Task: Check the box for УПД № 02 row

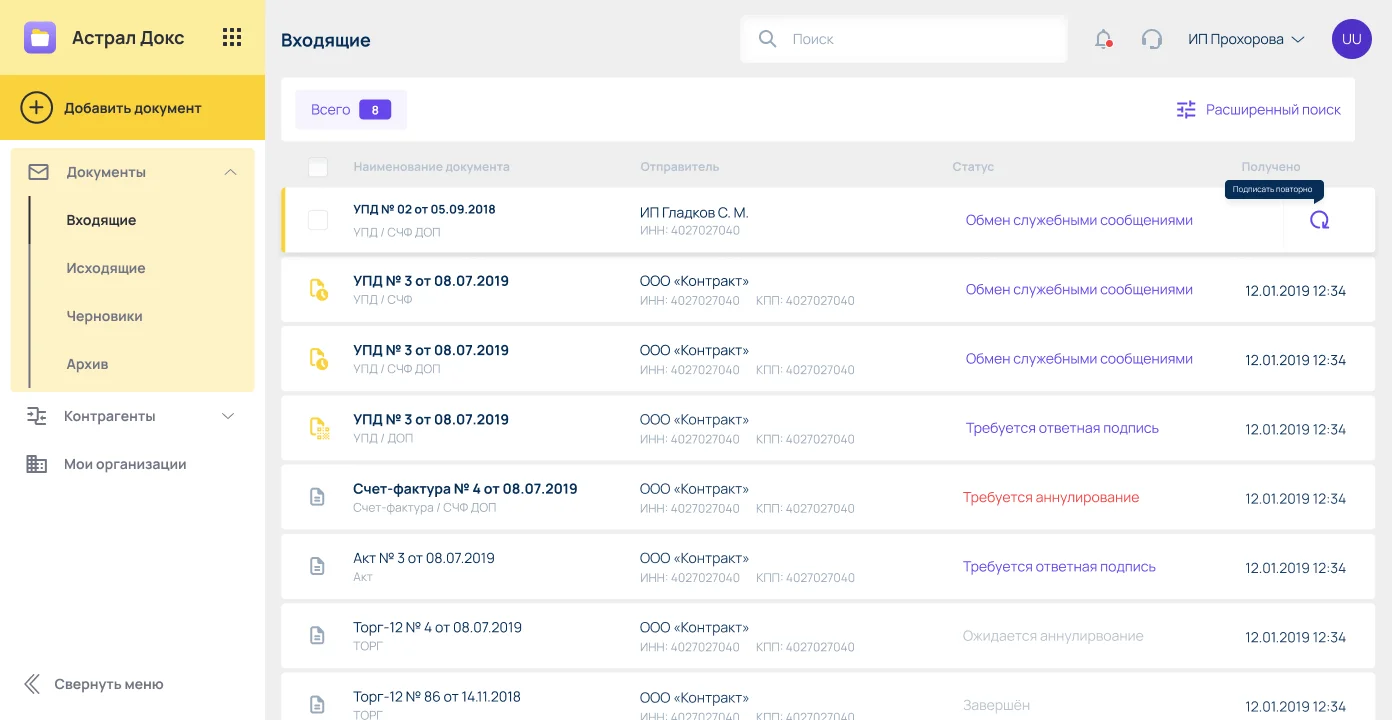Action: [318, 220]
